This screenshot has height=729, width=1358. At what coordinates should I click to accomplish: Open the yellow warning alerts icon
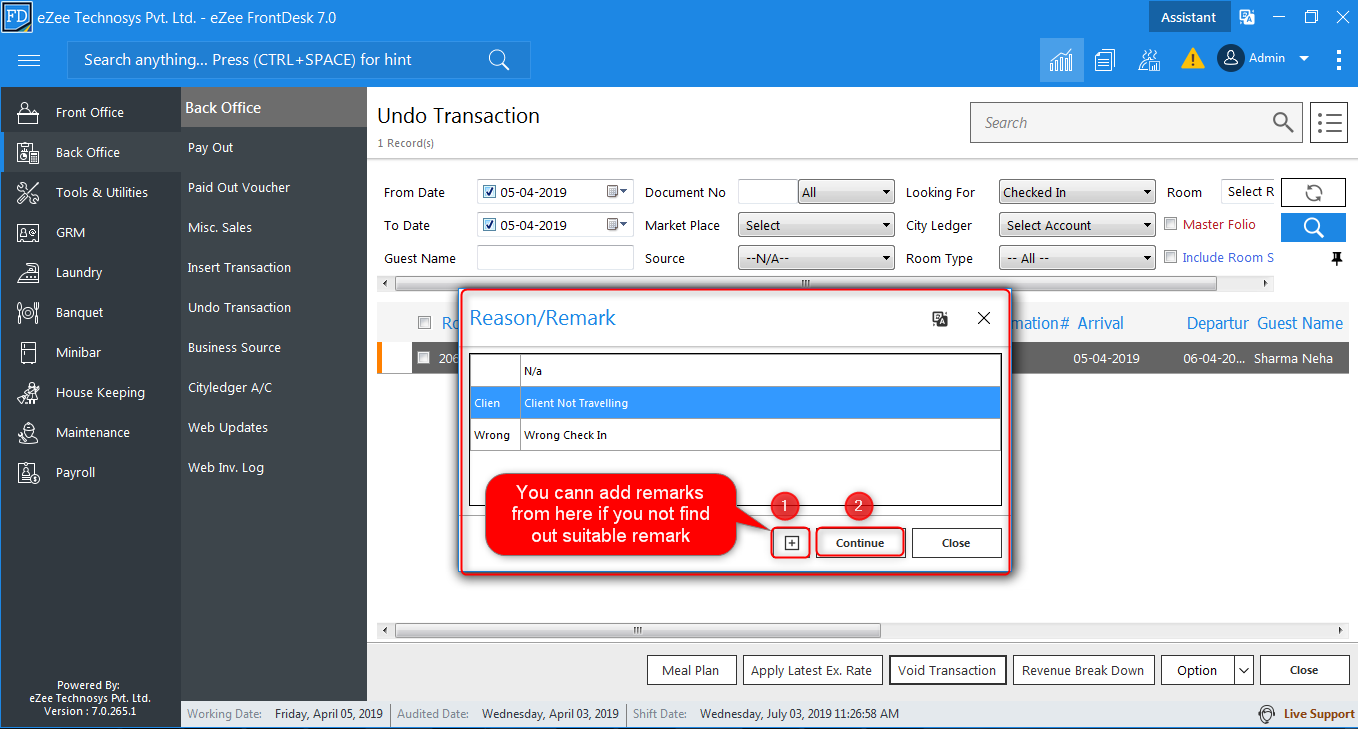1192,59
